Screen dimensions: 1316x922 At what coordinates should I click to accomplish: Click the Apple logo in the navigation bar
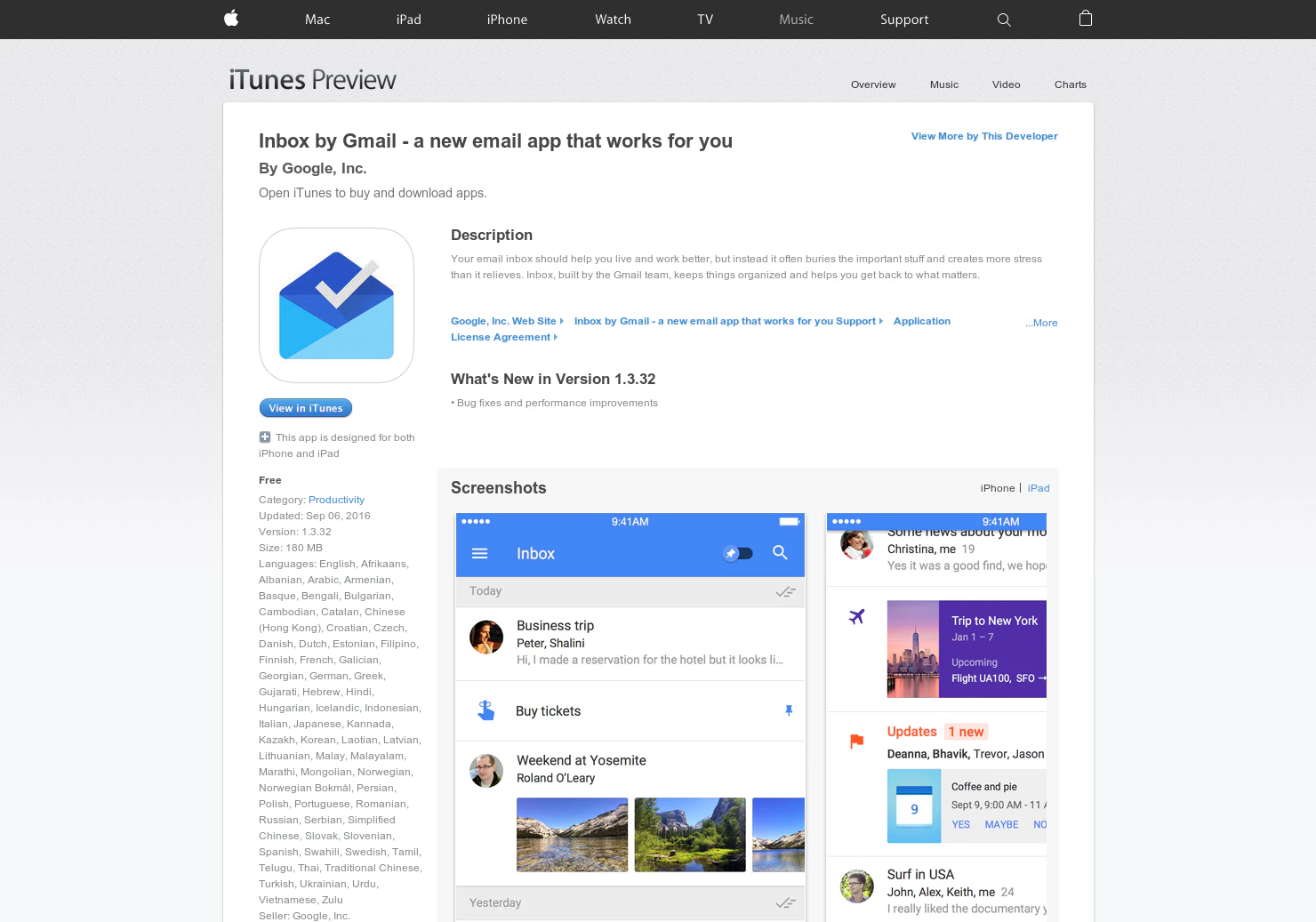click(231, 19)
